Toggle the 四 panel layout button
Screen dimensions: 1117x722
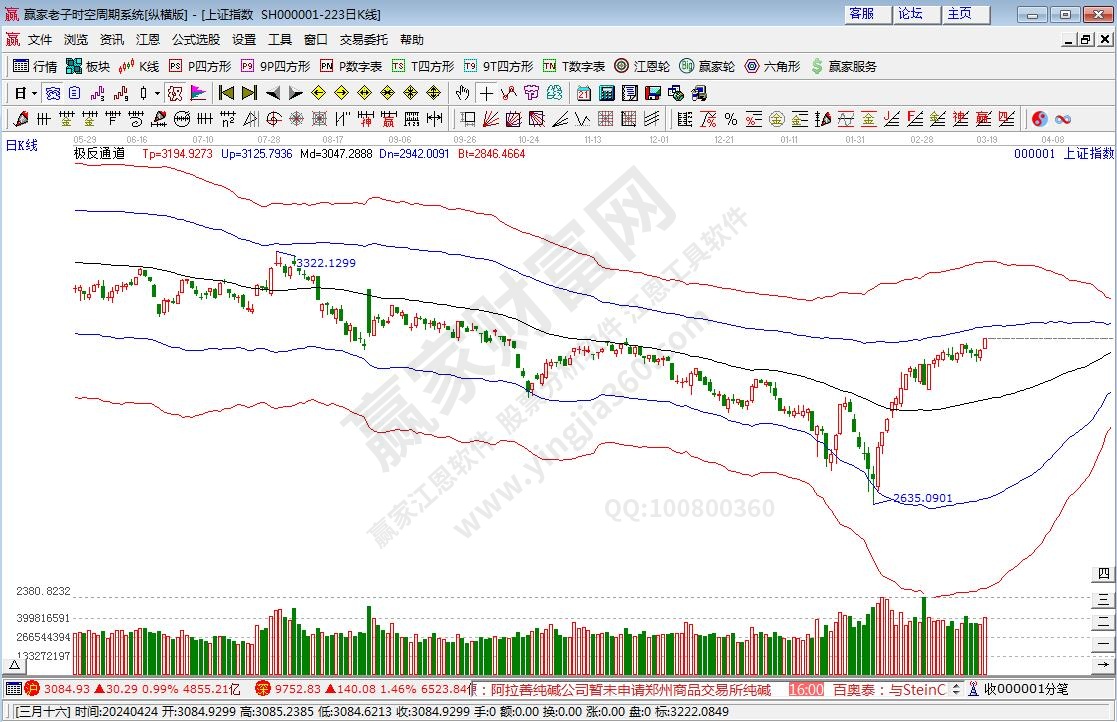[1103, 574]
